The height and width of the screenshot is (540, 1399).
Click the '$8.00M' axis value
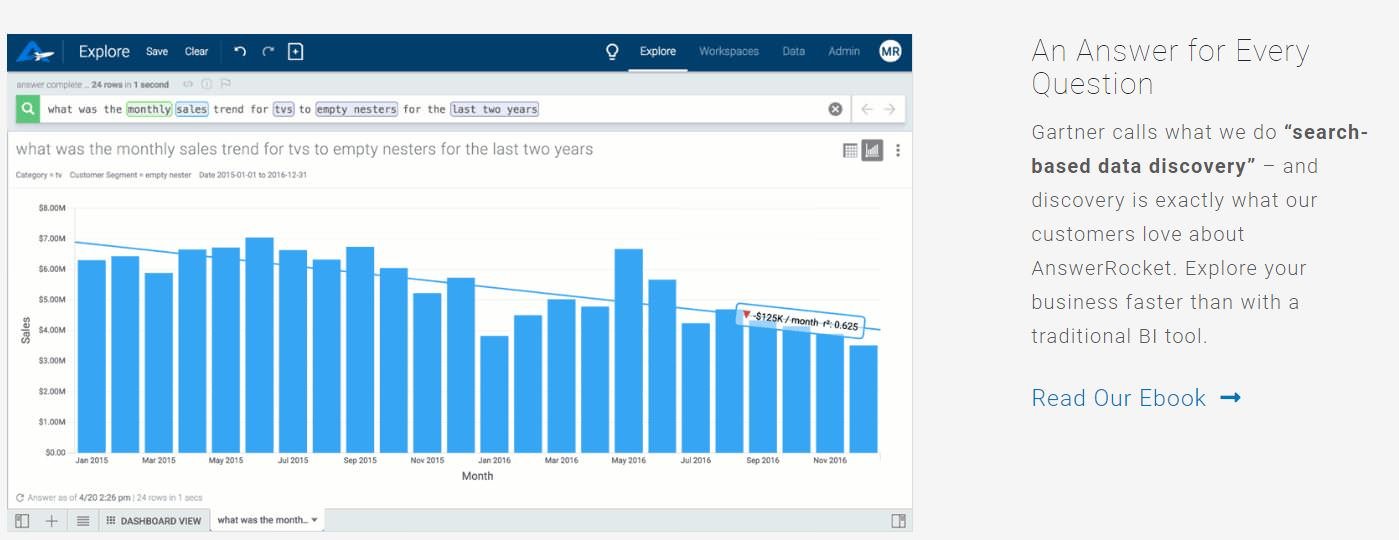pos(51,208)
